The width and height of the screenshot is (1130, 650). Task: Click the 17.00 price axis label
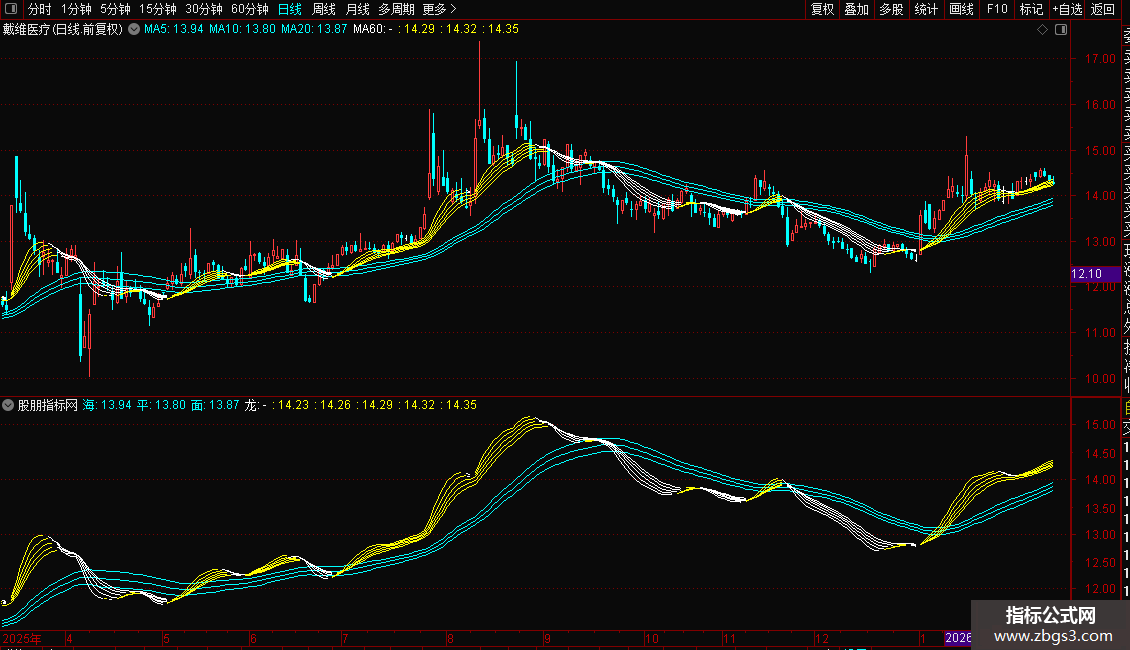coord(1100,59)
